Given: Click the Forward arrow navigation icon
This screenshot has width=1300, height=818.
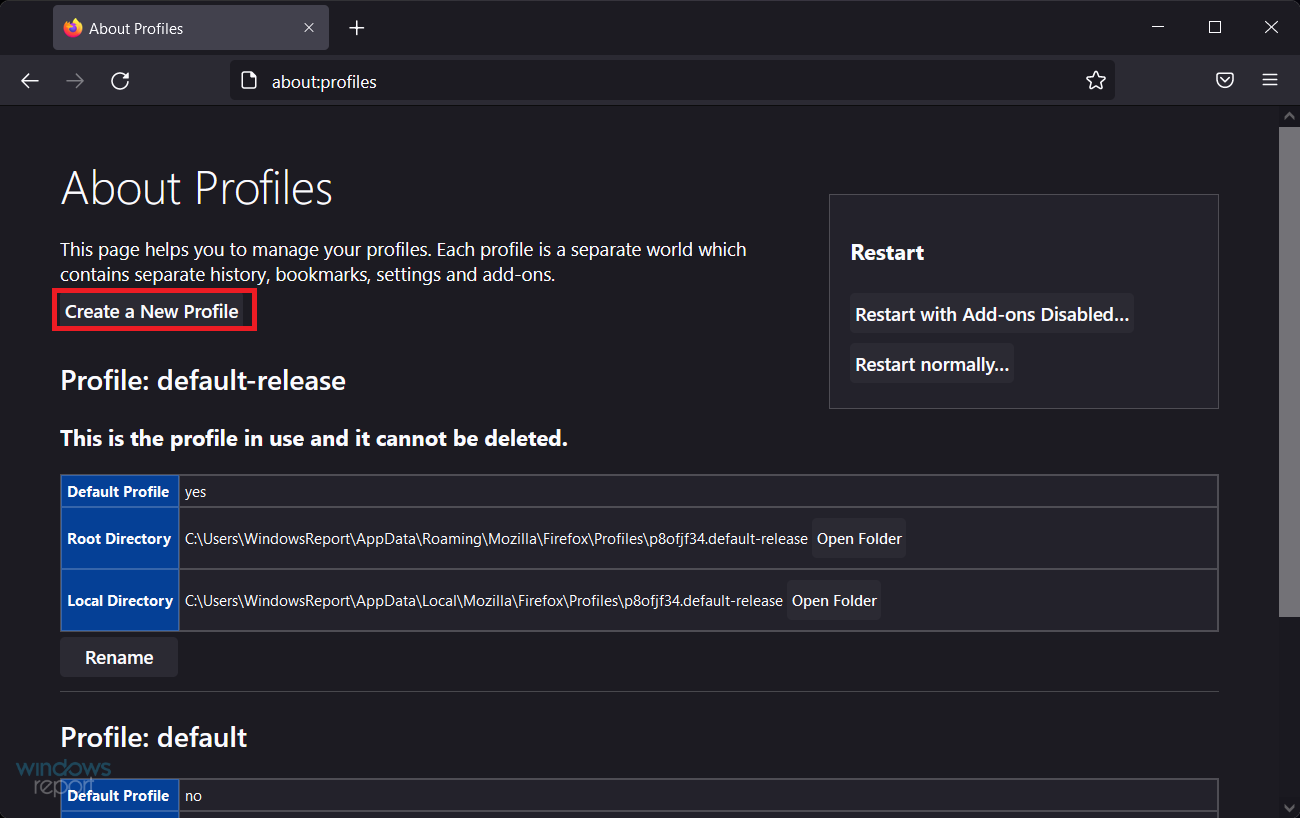Looking at the screenshot, I should [75, 81].
